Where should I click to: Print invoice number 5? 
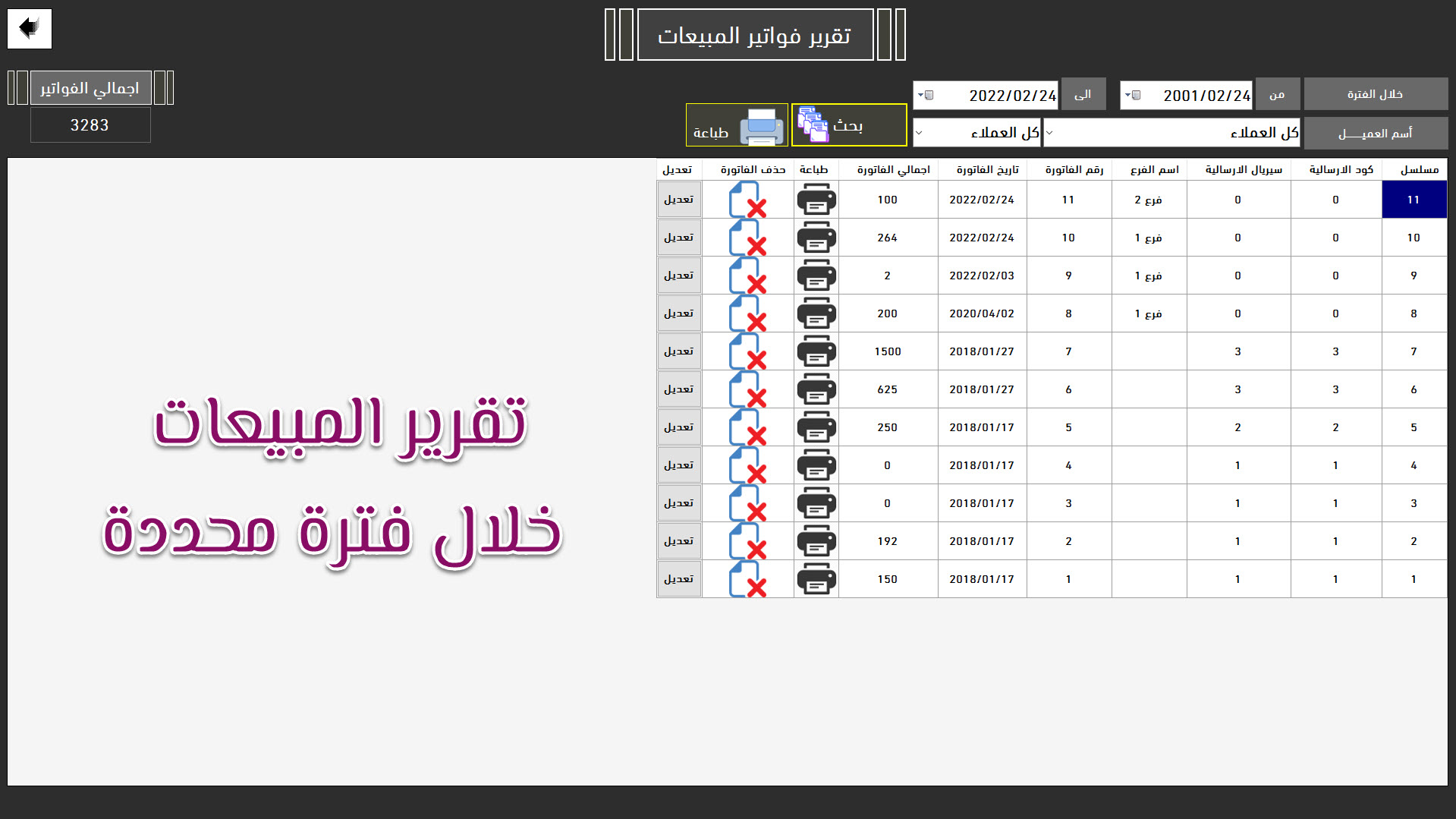(816, 427)
